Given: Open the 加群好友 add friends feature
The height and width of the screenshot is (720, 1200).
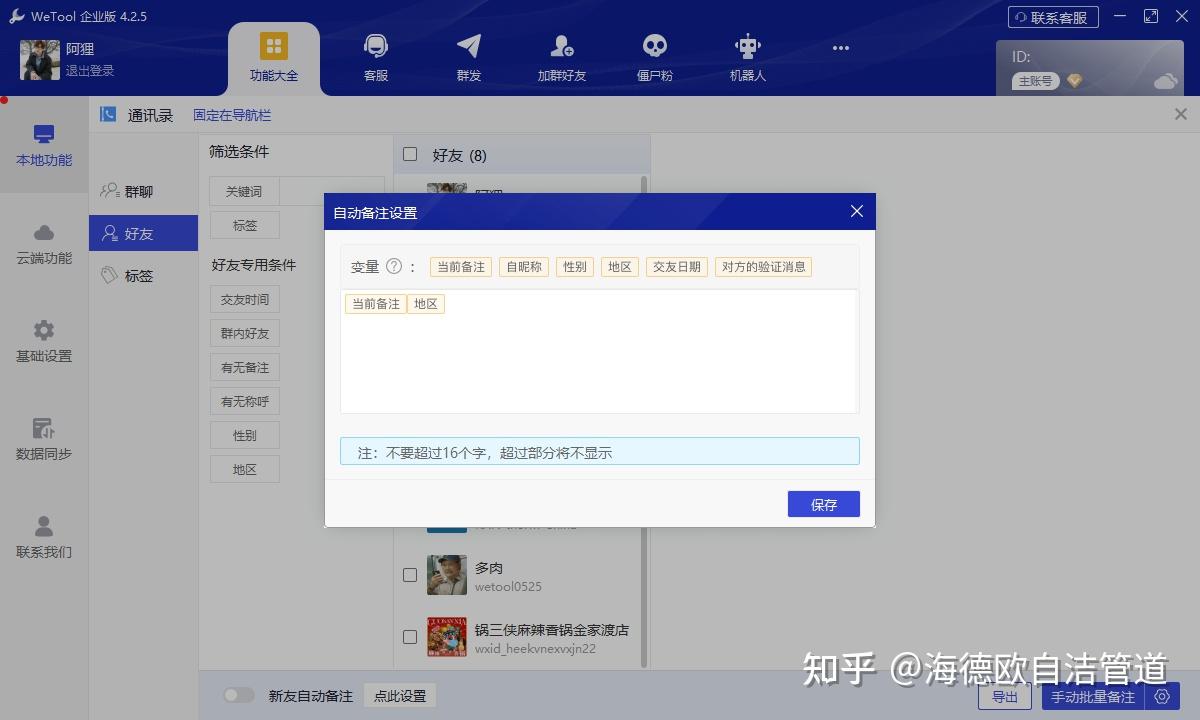Looking at the screenshot, I should coord(560,55).
